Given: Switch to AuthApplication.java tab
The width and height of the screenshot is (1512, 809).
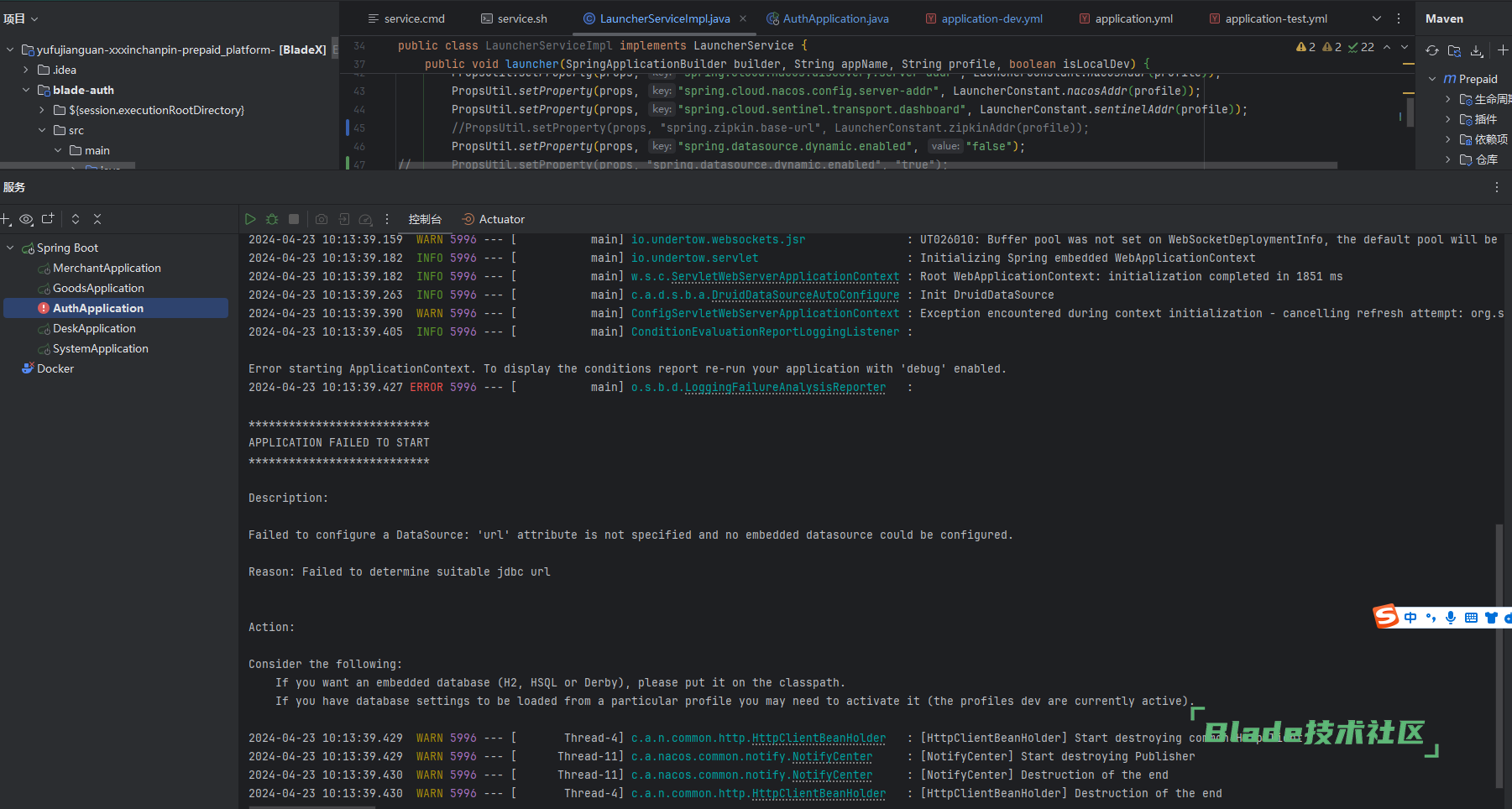Looking at the screenshot, I should [828, 18].
